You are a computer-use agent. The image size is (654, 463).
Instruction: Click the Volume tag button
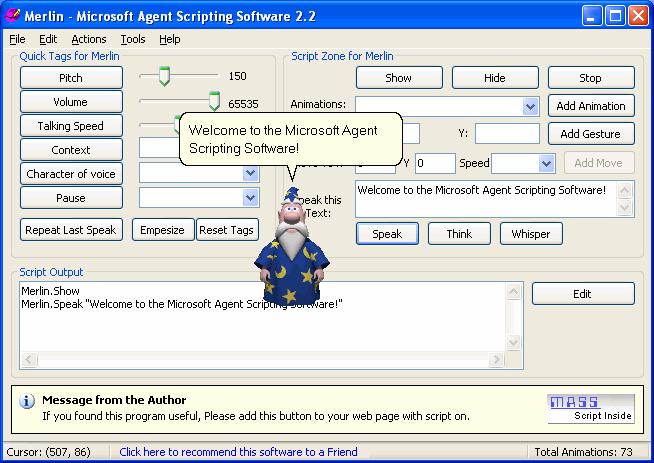tap(71, 102)
